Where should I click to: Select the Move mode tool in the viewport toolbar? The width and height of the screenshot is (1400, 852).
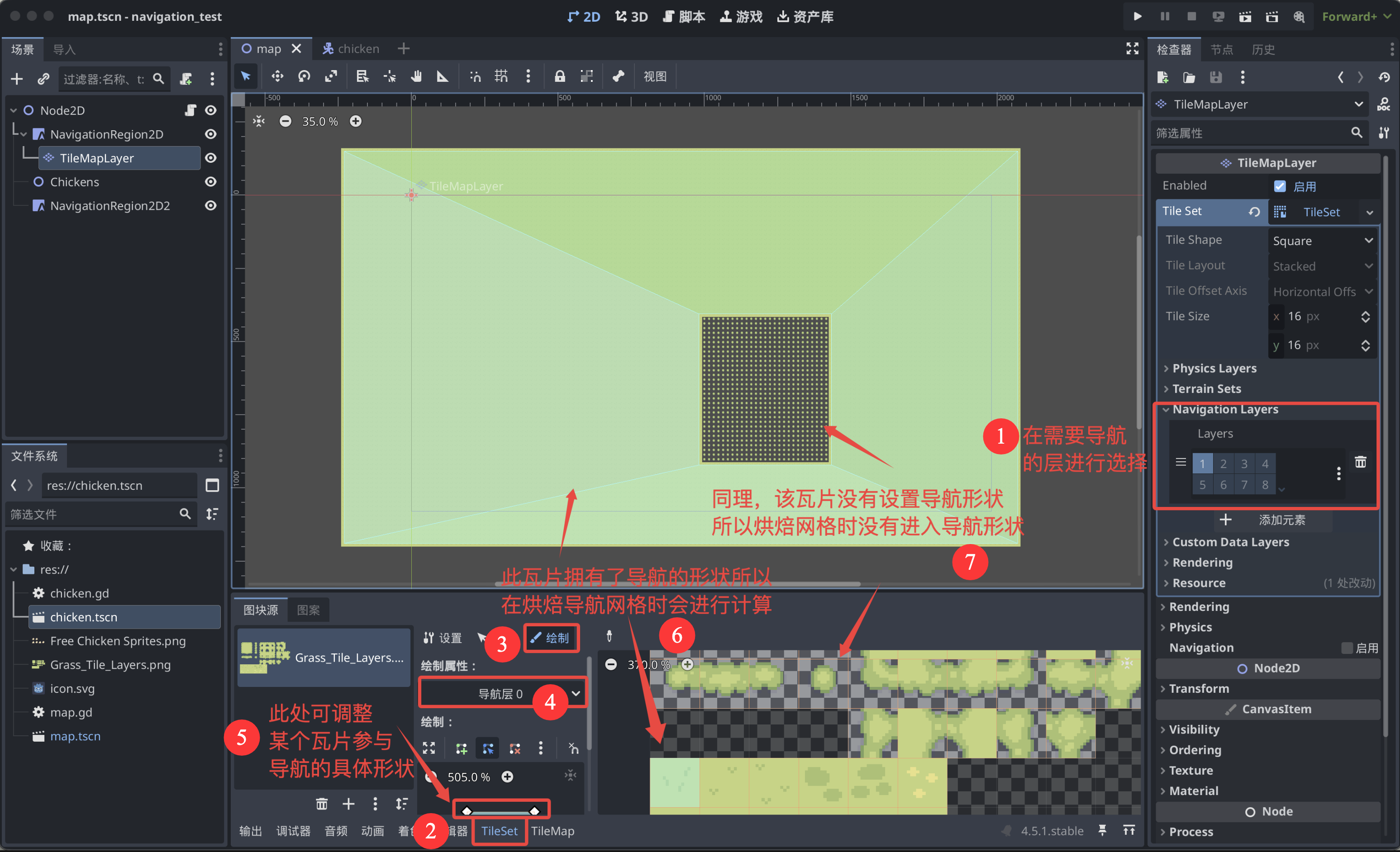(x=277, y=76)
